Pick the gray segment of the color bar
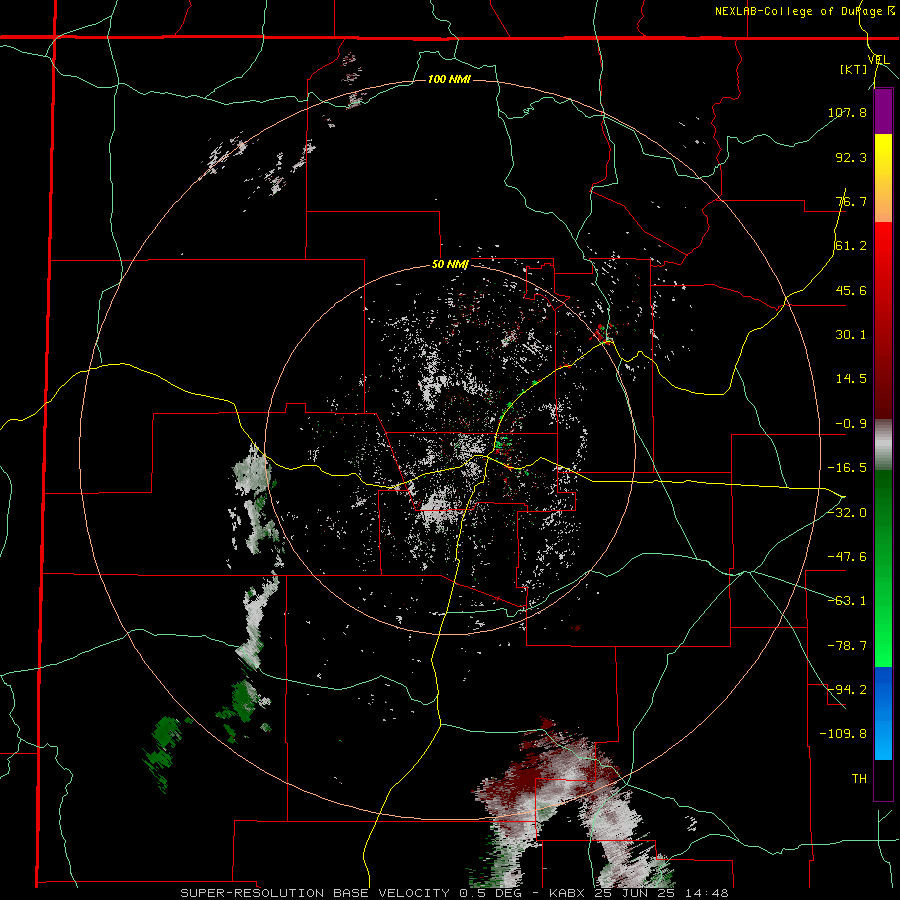Viewport: 900px width, 900px height. pyautogui.click(x=883, y=445)
